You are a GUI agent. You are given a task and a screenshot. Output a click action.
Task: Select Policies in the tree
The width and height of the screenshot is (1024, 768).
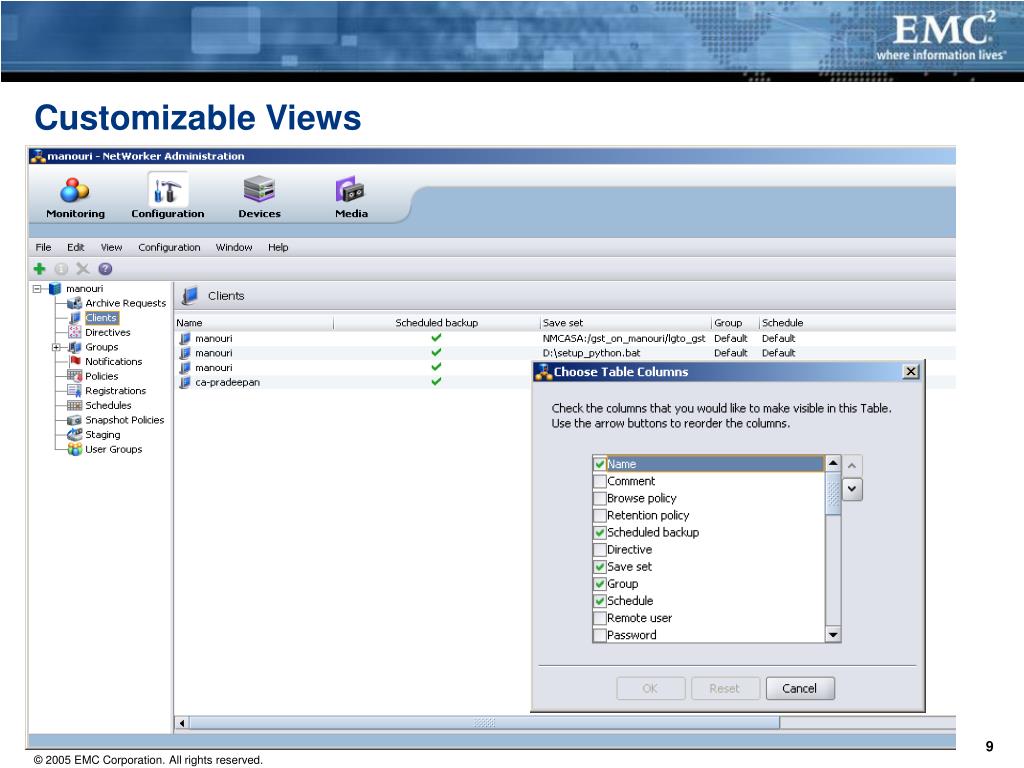click(x=101, y=376)
